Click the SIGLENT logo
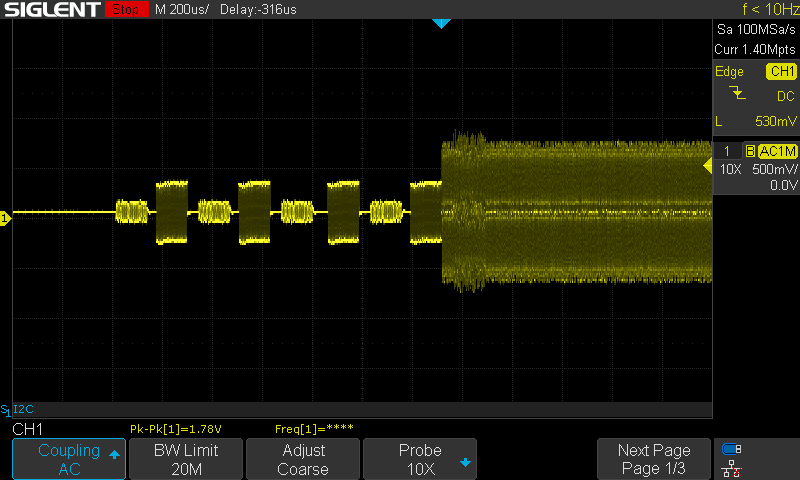 coord(53,9)
